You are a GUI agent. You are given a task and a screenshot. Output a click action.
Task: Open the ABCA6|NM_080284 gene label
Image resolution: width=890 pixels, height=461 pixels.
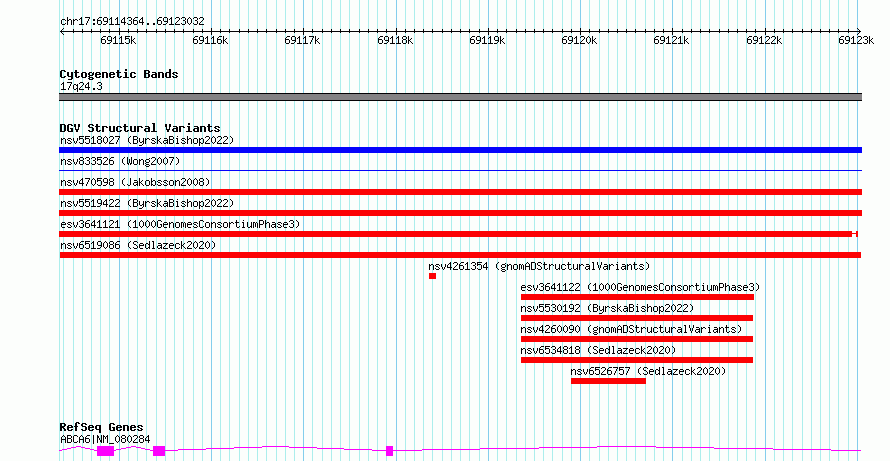pos(105,439)
